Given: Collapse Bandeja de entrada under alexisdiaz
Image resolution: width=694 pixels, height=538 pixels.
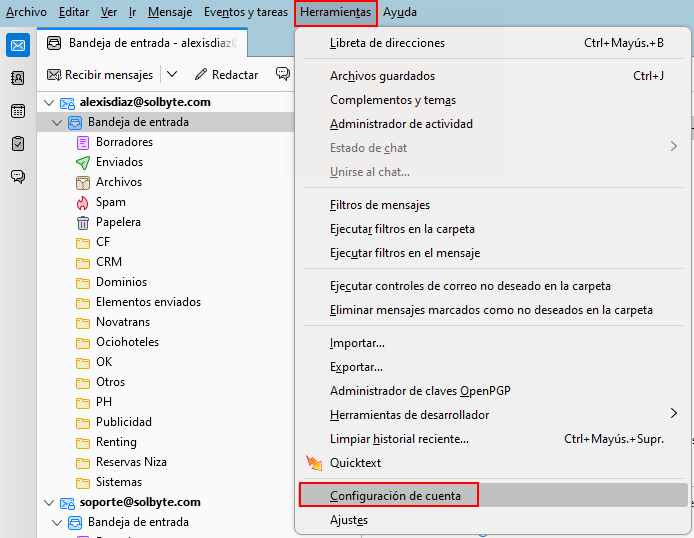Looking at the screenshot, I should [x=57, y=123].
